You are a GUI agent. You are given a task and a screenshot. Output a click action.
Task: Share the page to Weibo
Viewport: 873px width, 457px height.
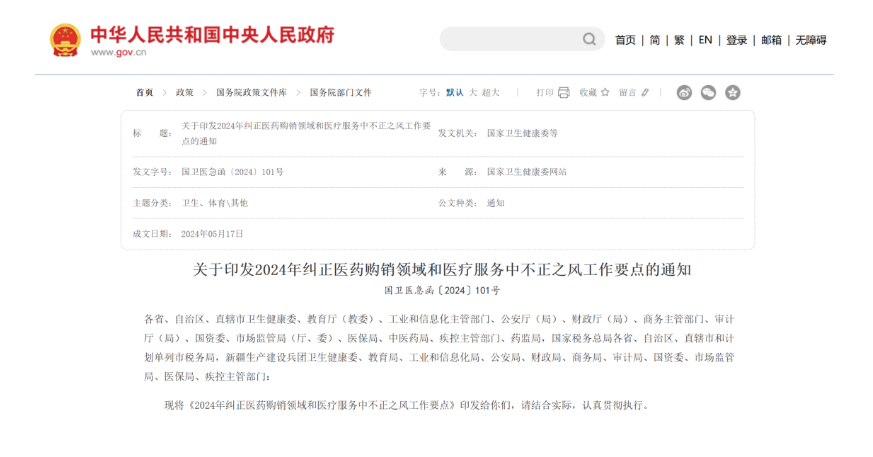(684, 92)
